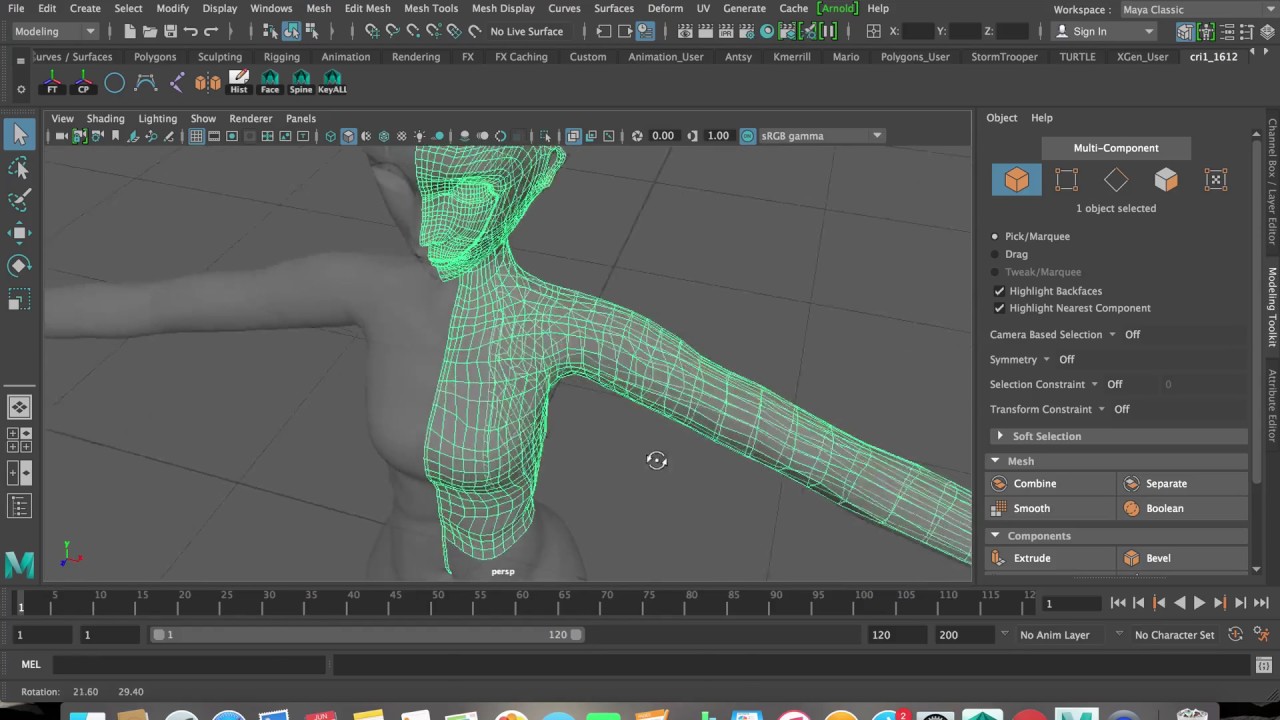Choose Object selection mode cube icon
Image resolution: width=1280 pixels, height=720 pixels.
coord(1016,180)
